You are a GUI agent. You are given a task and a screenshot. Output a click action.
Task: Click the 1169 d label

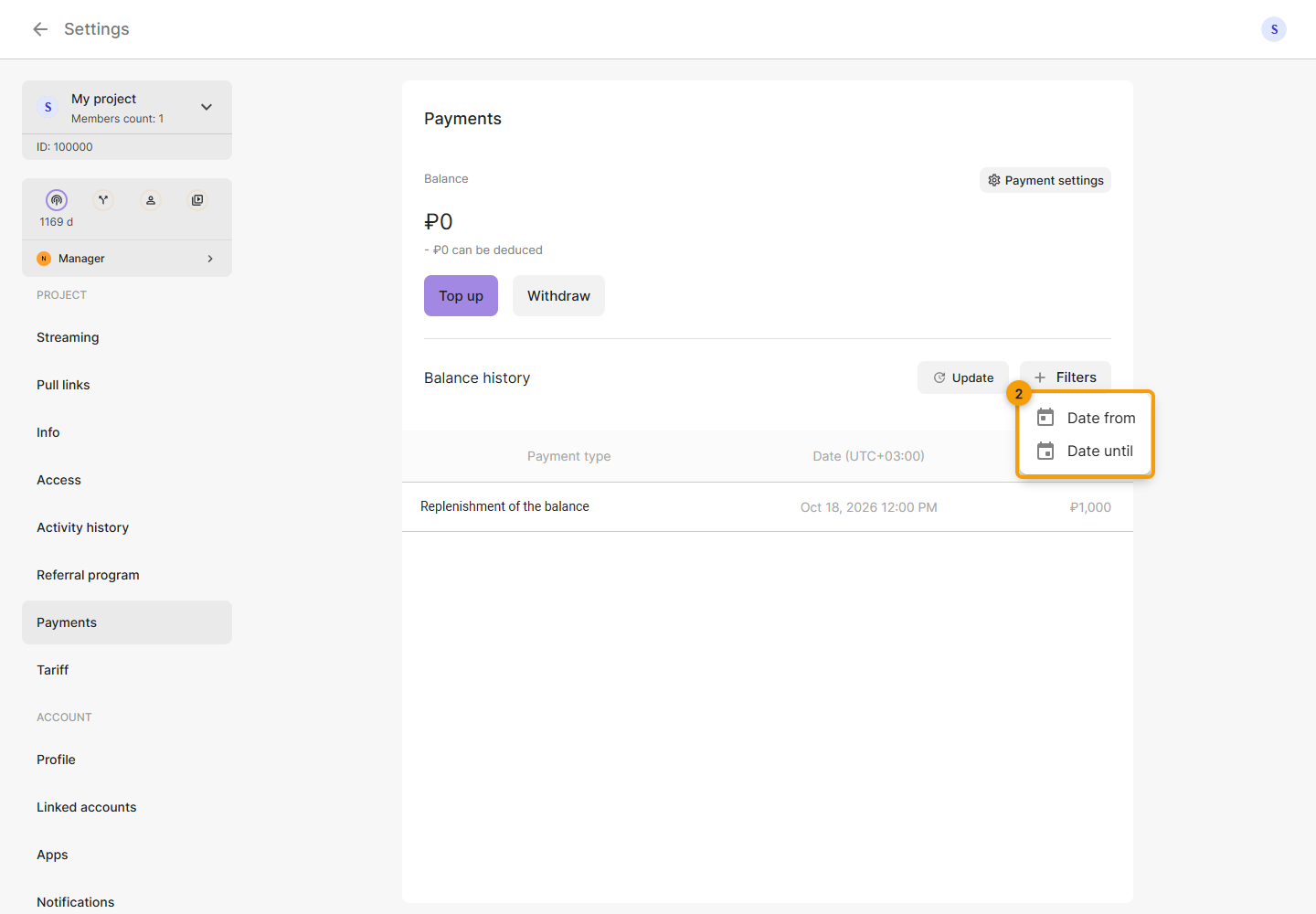tap(57, 222)
